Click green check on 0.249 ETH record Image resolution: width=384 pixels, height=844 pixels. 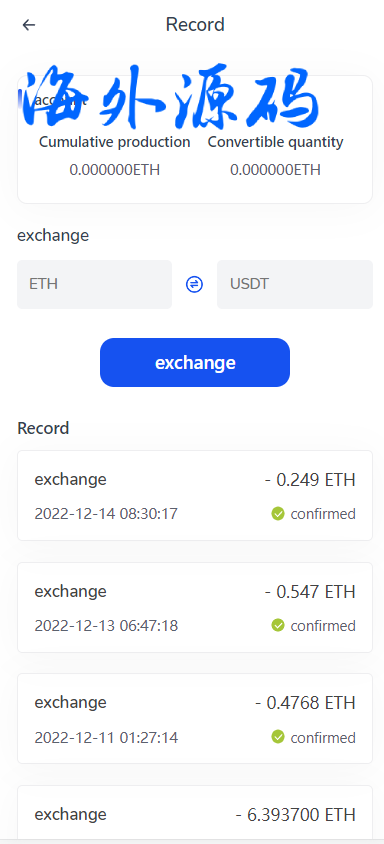(278, 514)
